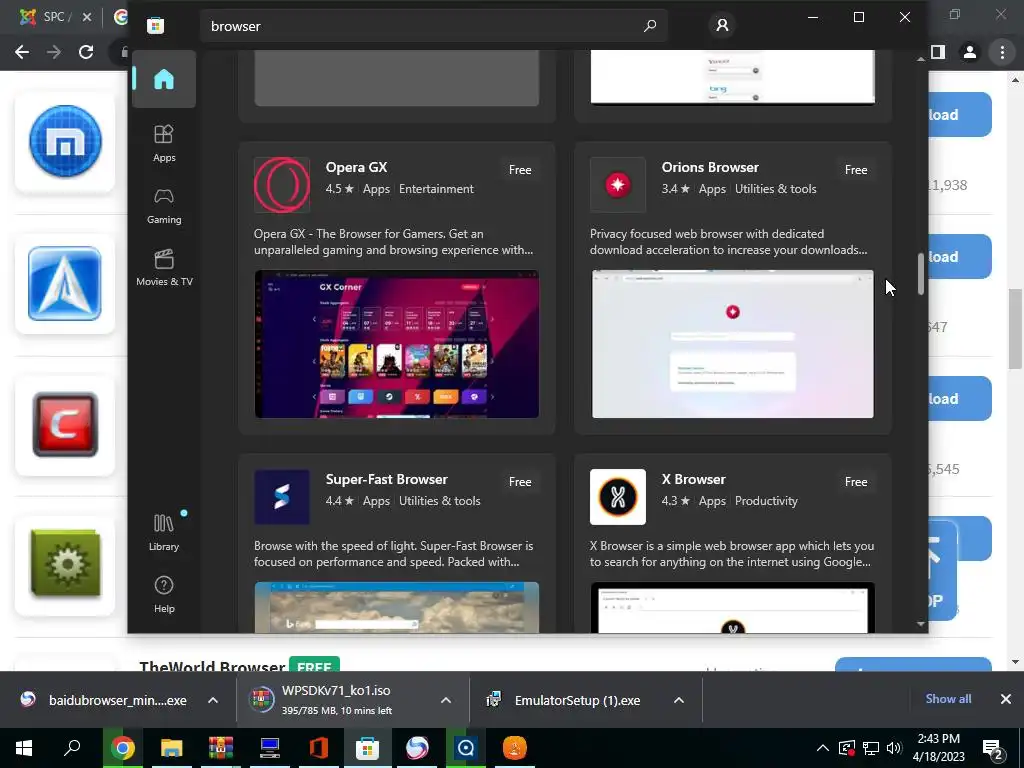
Task: Open the Super-Fast Browser title
Action: coord(387,479)
